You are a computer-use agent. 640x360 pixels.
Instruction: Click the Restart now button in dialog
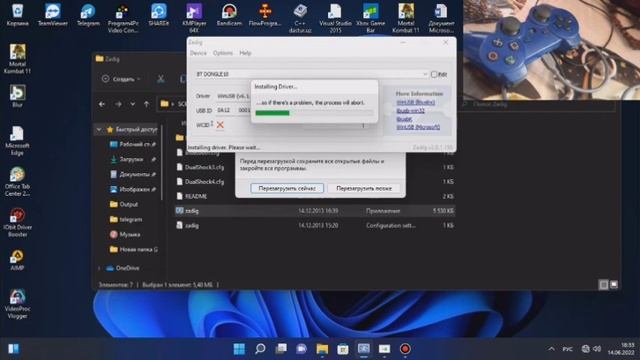tap(287, 188)
